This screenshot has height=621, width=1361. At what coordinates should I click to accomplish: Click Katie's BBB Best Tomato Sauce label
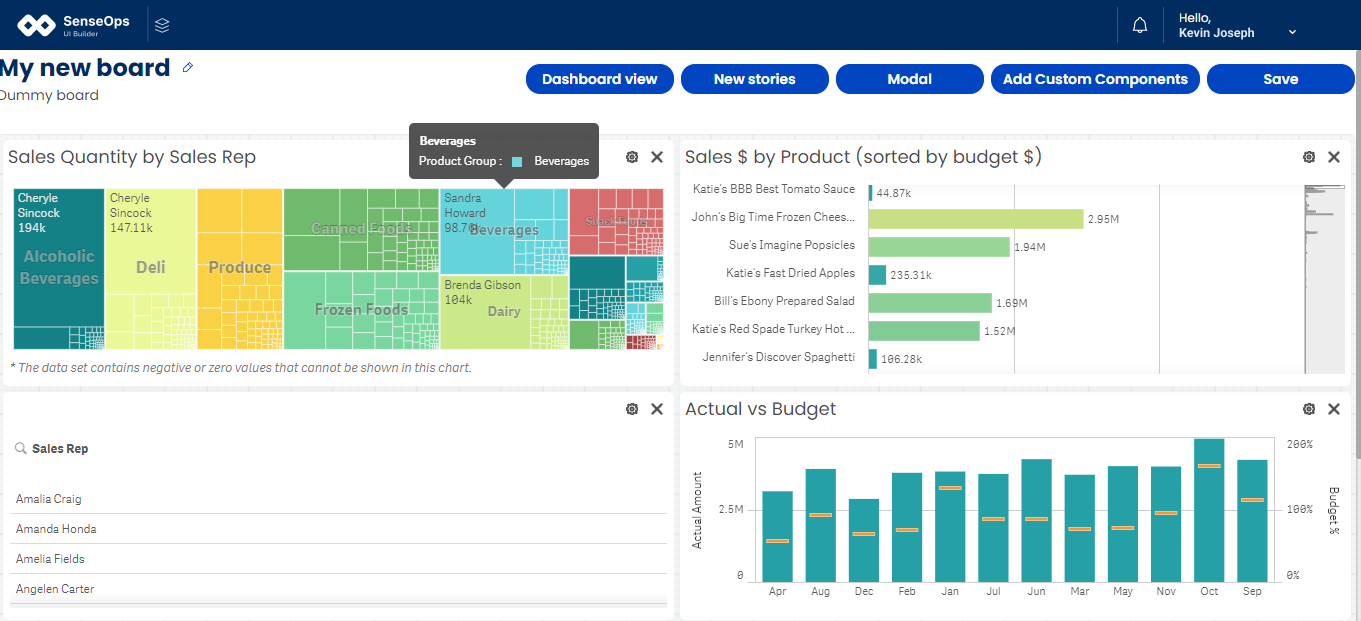pos(774,189)
